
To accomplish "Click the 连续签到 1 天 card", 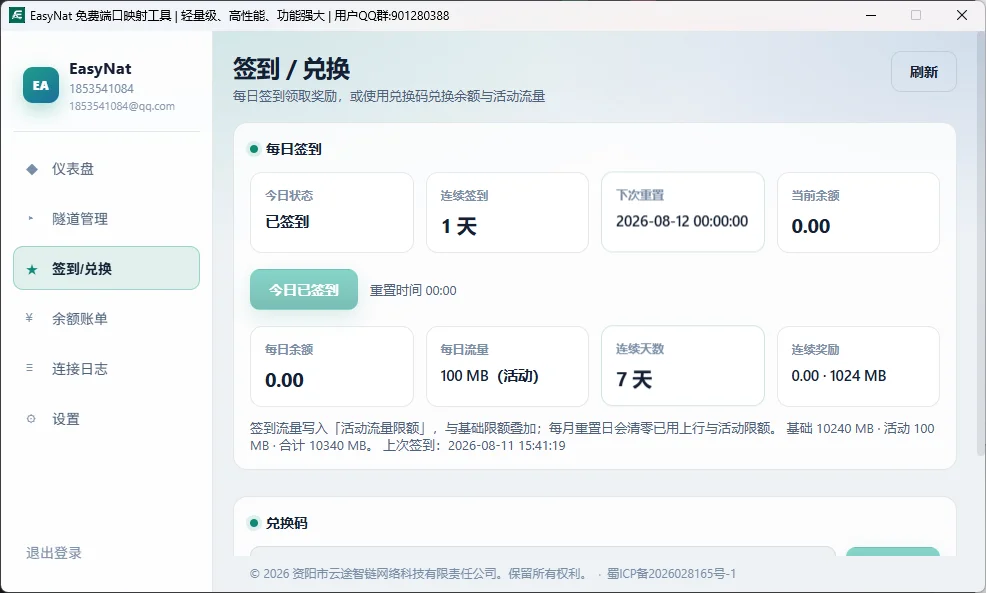I will coord(507,213).
